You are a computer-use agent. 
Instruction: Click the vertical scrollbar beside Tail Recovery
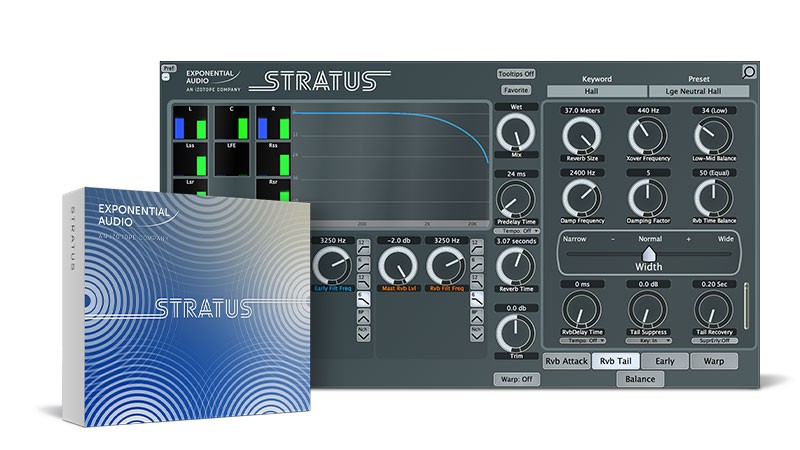point(746,306)
